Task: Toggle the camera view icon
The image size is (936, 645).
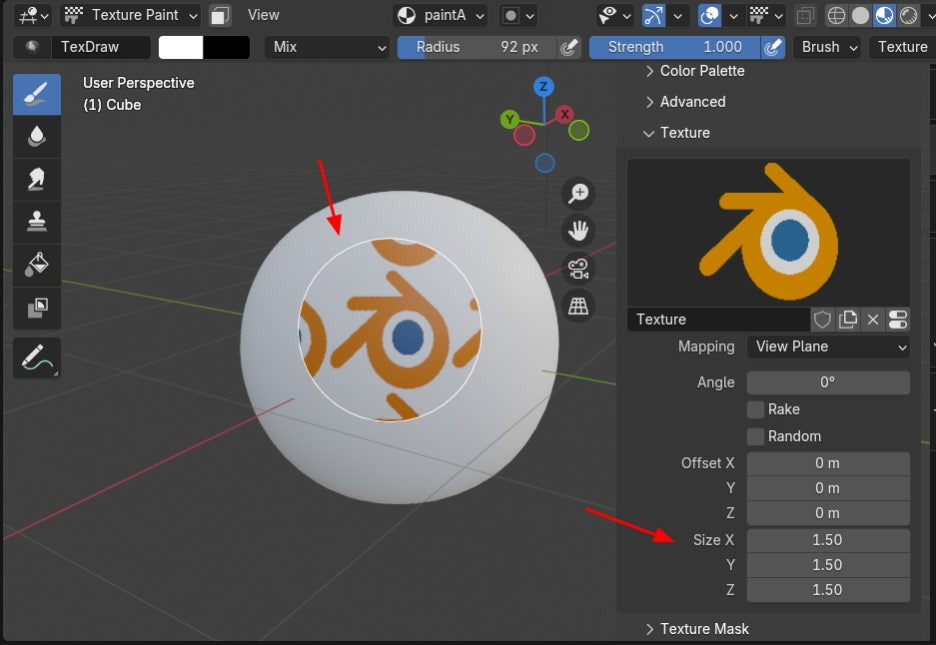Action: [578, 269]
